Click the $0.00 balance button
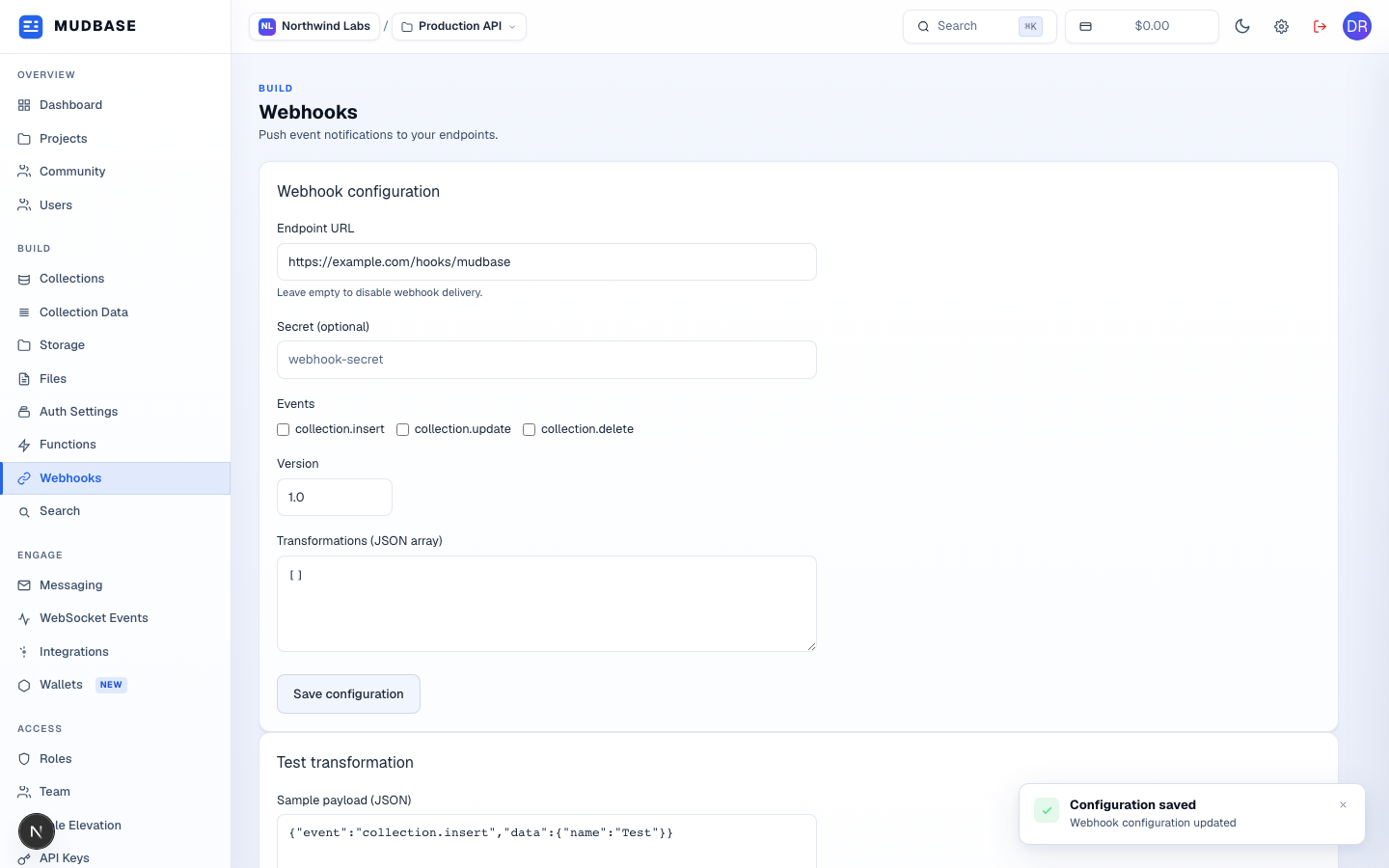Viewport: 1389px width, 868px height. pyautogui.click(x=1142, y=26)
